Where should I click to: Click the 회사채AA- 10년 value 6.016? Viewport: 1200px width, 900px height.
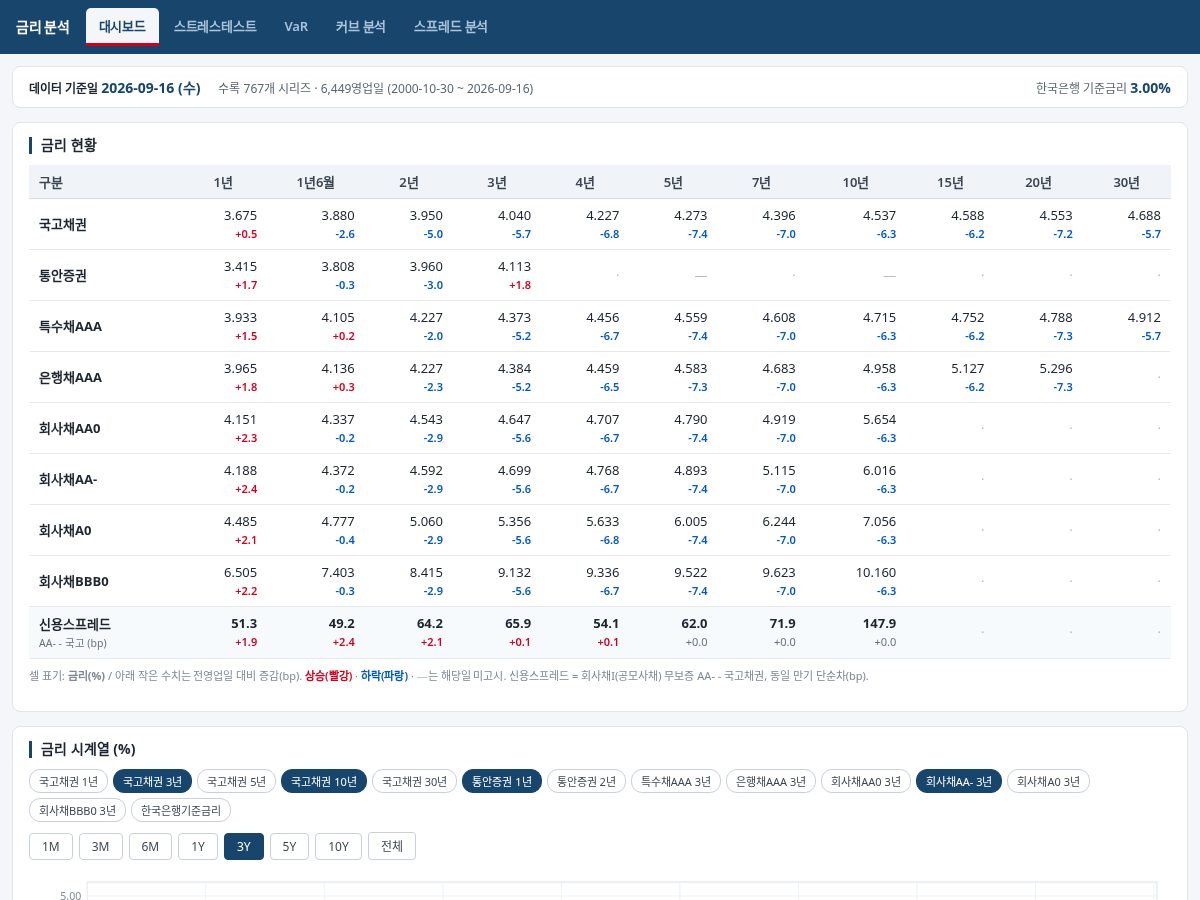880,471
